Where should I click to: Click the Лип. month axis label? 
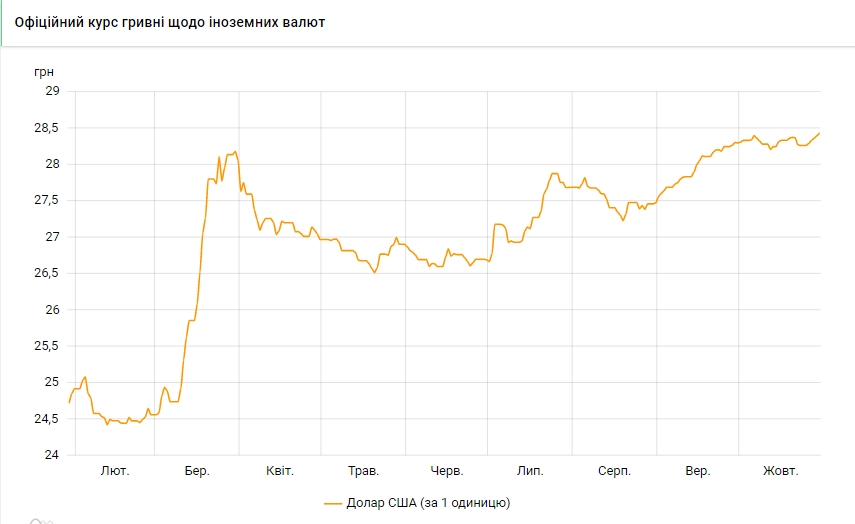click(x=530, y=471)
